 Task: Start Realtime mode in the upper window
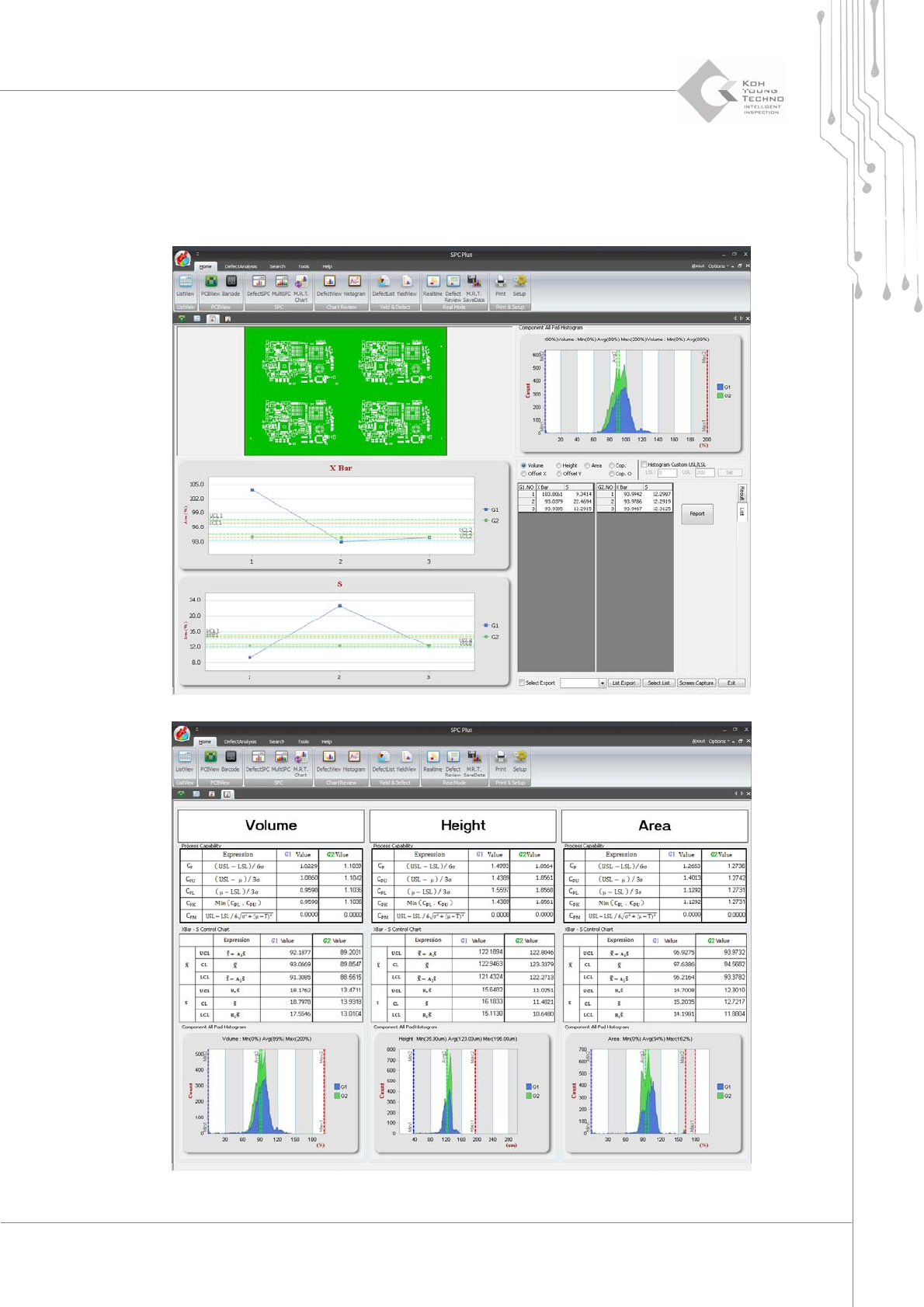click(x=433, y=285)
